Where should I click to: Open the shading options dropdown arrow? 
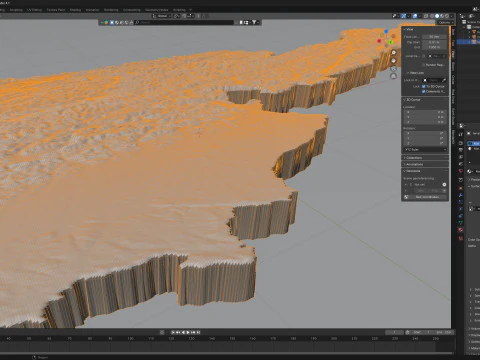coord(452,16)
